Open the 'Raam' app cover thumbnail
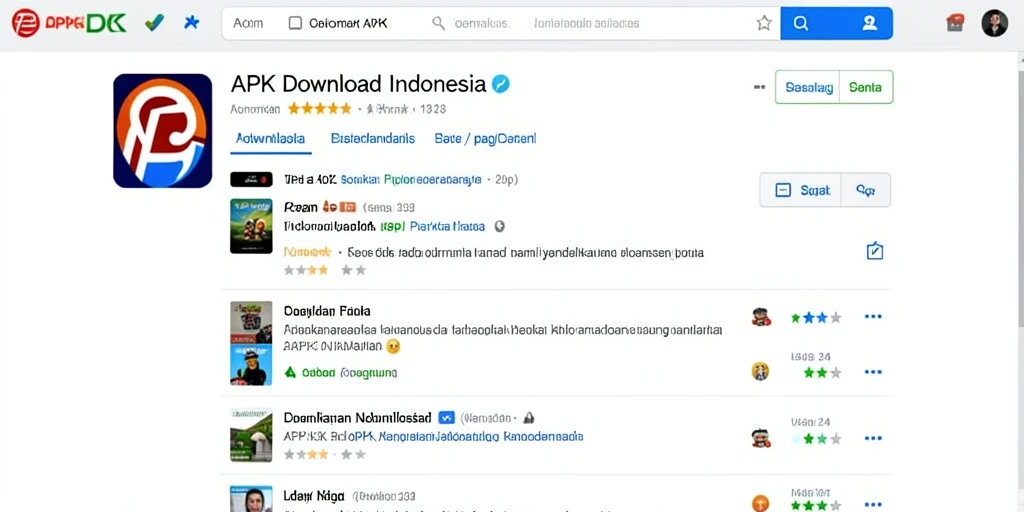The height and width of the screenshot is (512, 1024). coord(251,226)
